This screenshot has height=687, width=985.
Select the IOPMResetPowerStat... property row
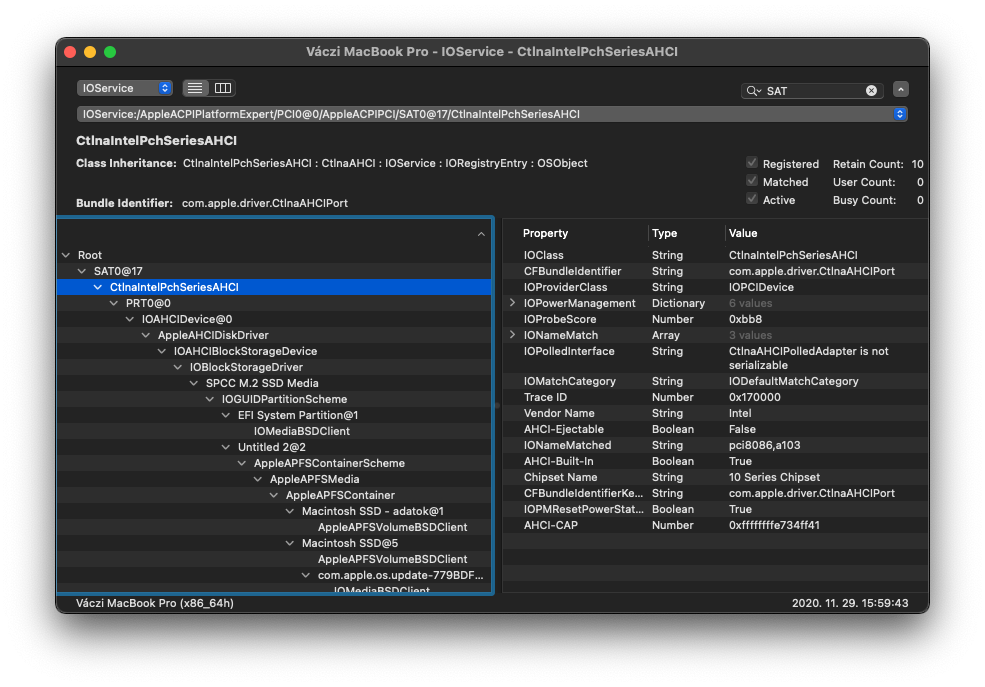[x=716, y=509]
